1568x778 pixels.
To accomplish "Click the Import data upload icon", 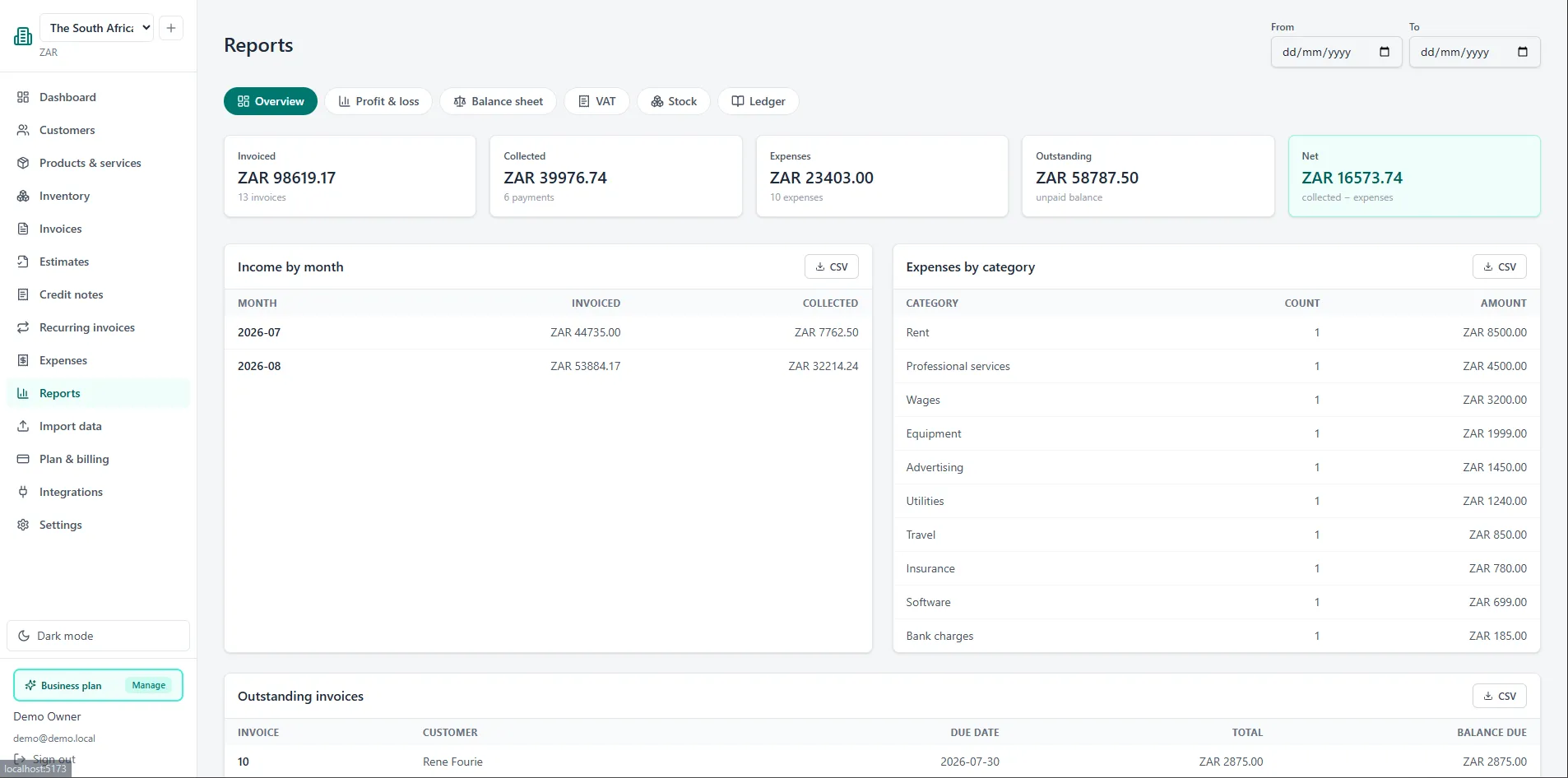I will pos(23,426).
